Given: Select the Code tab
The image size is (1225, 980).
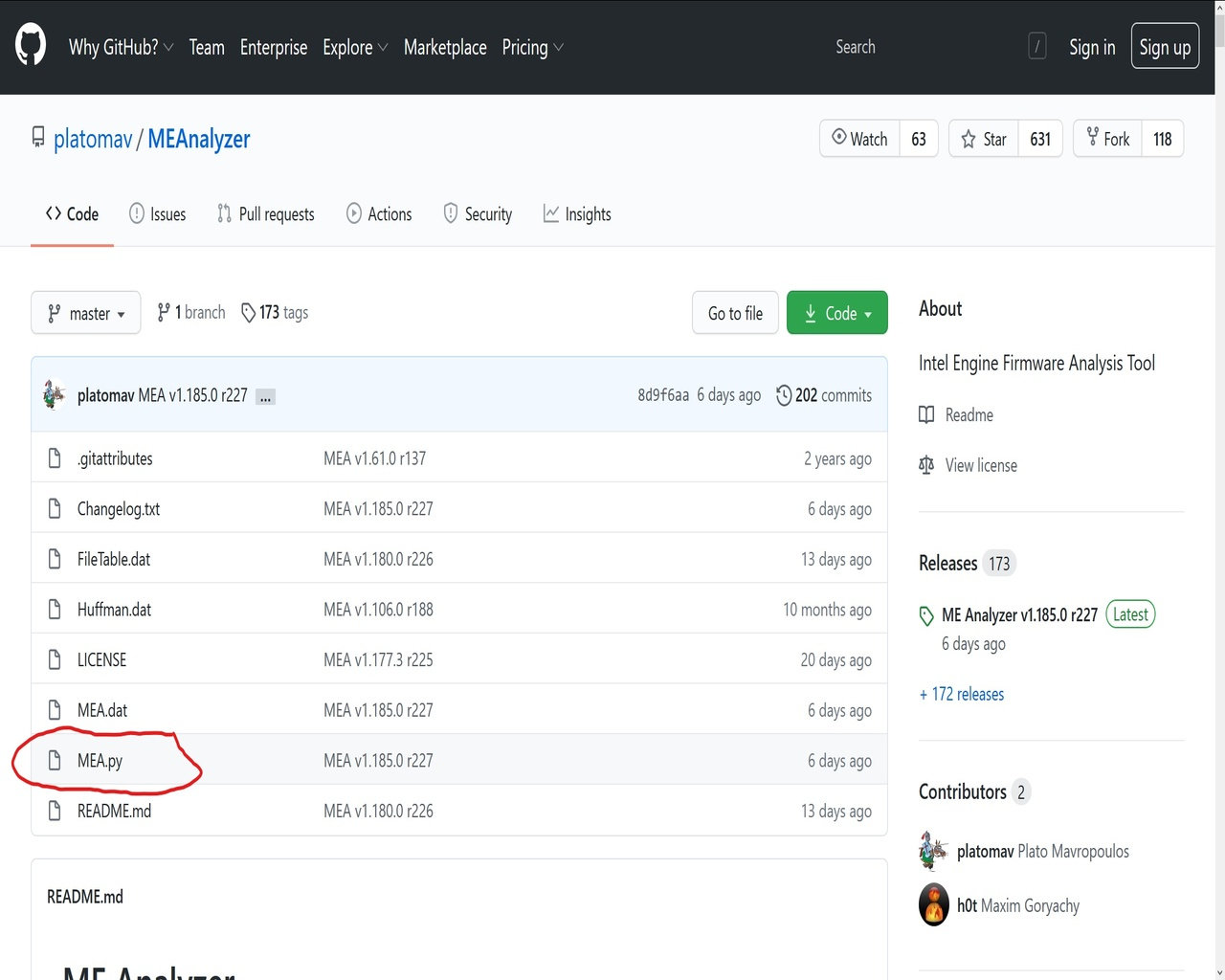Looking at the screenshot, I should (72, 214).
